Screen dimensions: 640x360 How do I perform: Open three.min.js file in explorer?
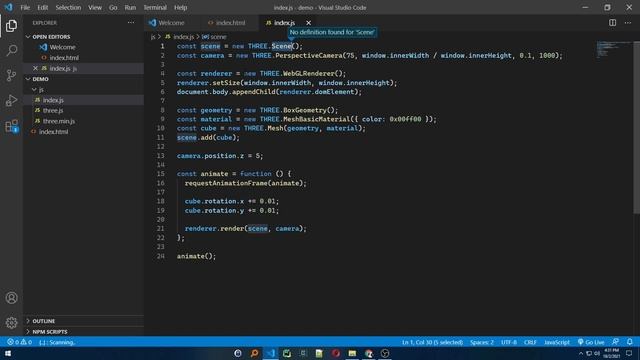(x=59, y=121)
